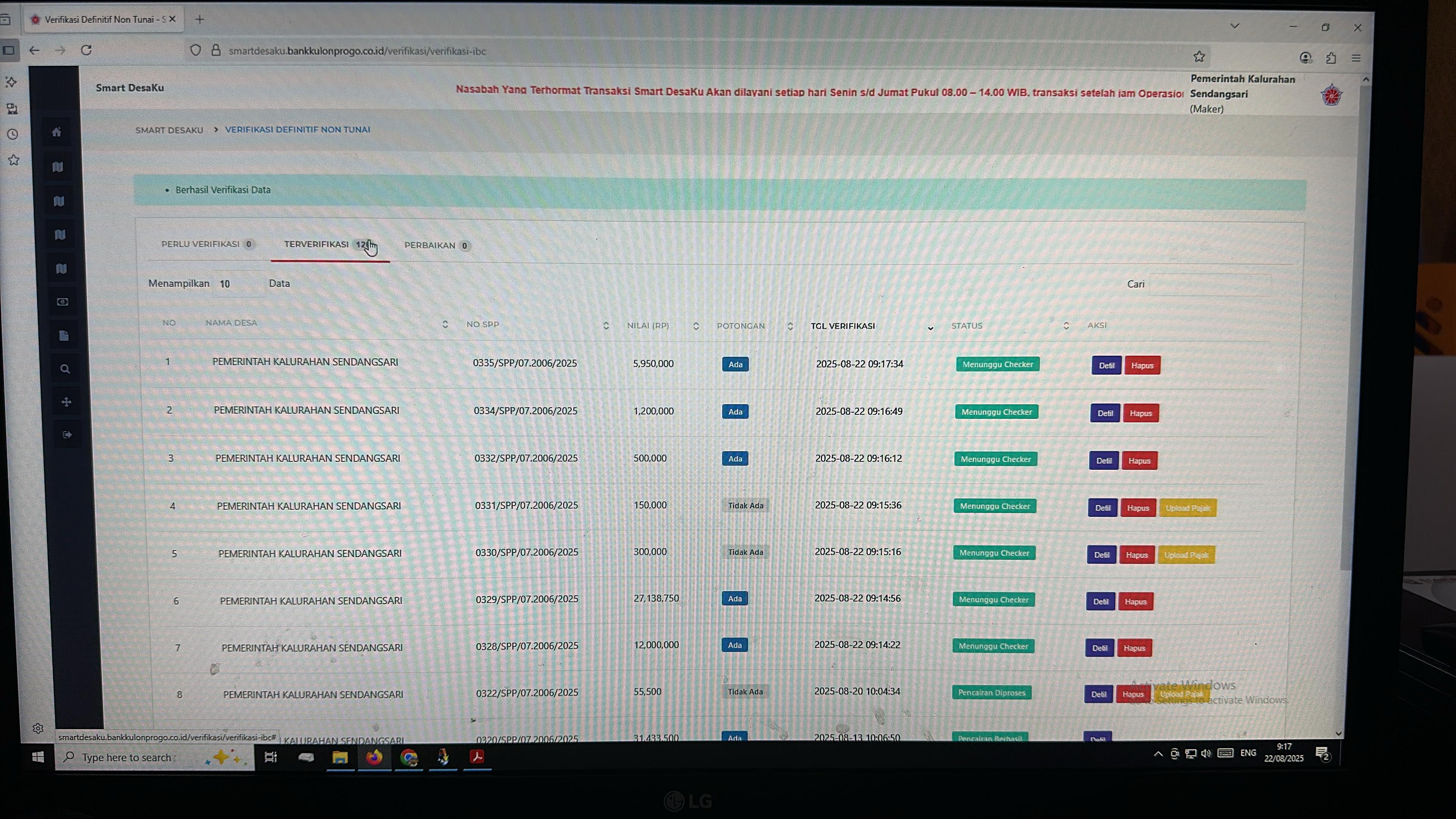
Task: Expand the list-all-tabs chevron in the title bar
Action: click(1235, 25)
